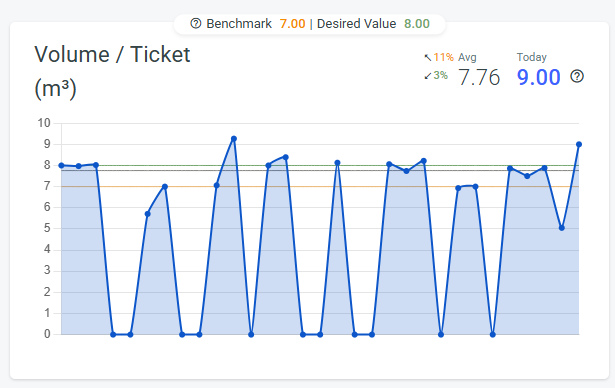Click the up-left arrow beside 11%
Viewport: 615px width, 388px height.
(x=428, y=58)
